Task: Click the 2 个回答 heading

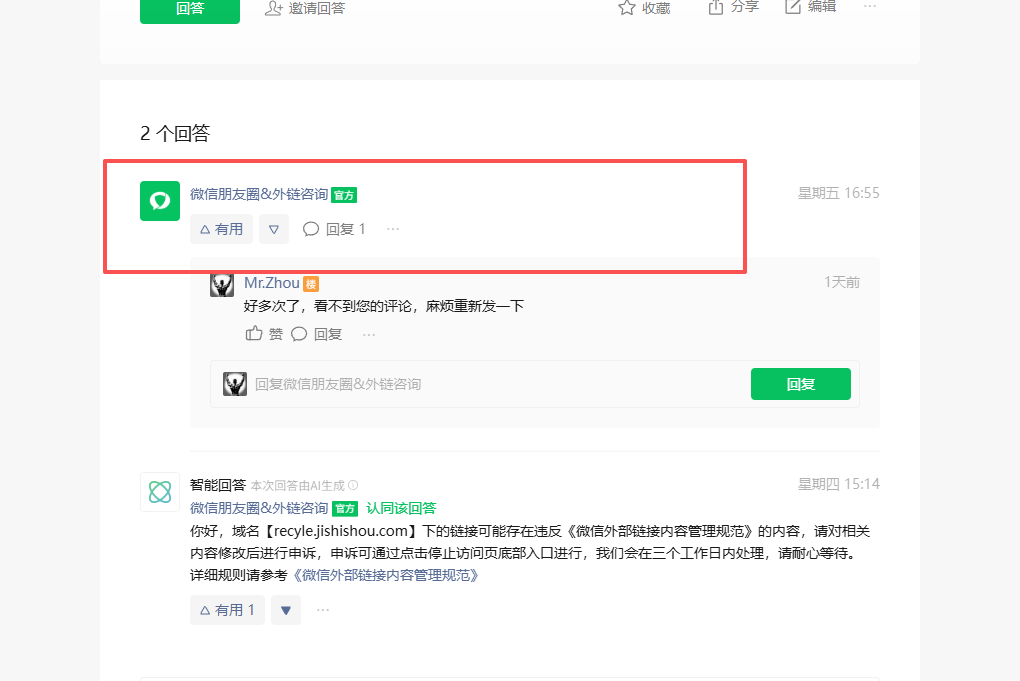Action: click(175, 133)
